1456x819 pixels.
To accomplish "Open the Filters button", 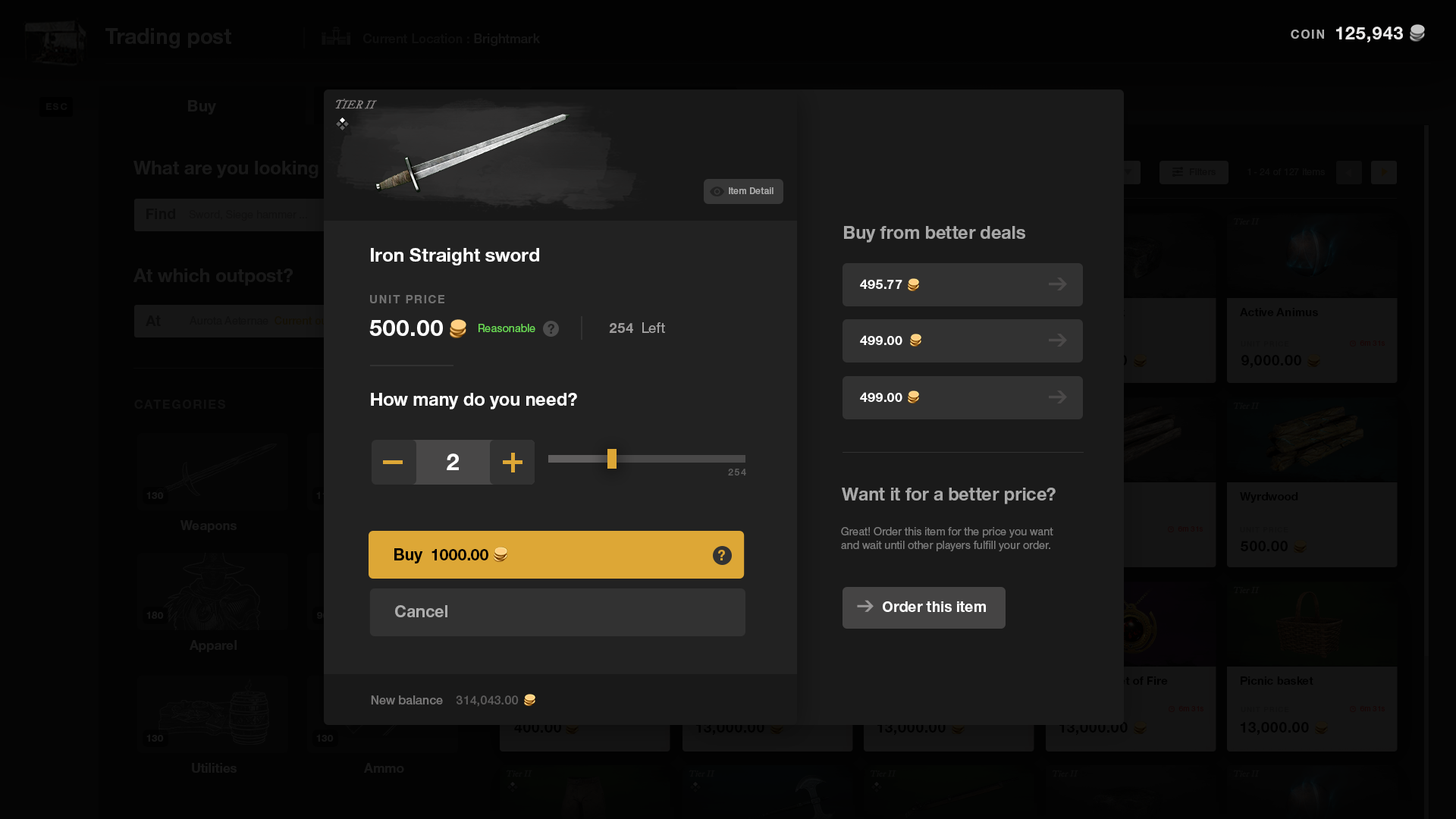I will point(1194,172).
